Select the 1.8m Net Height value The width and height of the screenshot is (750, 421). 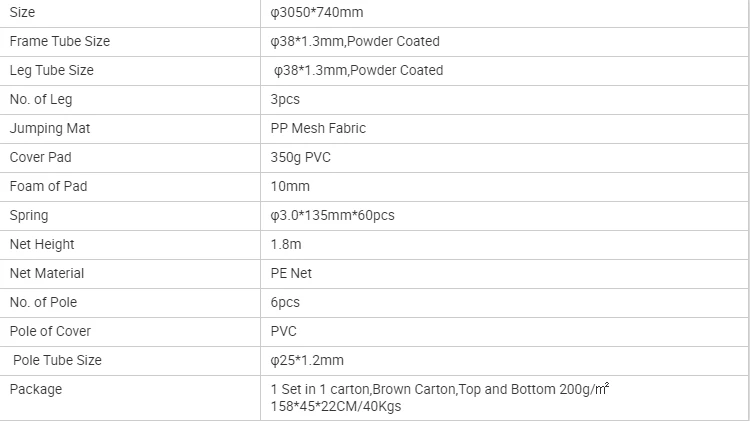286,244
